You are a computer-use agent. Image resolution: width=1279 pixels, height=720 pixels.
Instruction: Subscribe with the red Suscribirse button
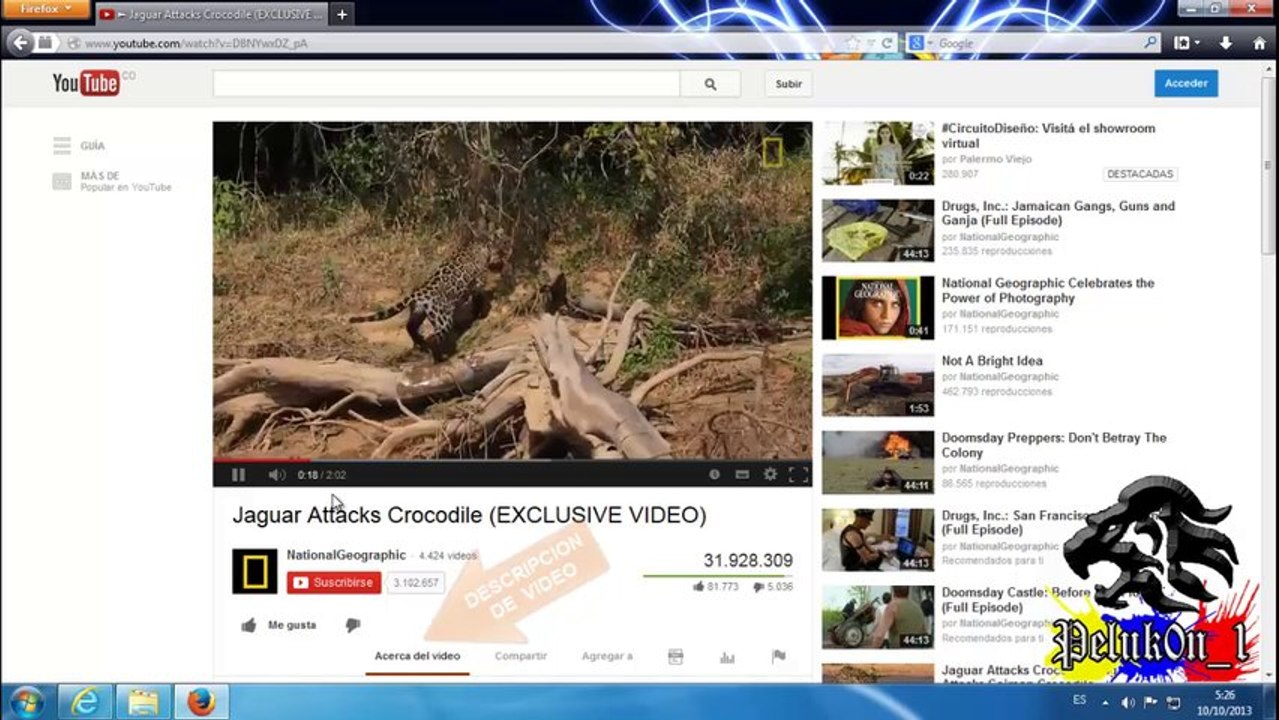tap(334, 583)
